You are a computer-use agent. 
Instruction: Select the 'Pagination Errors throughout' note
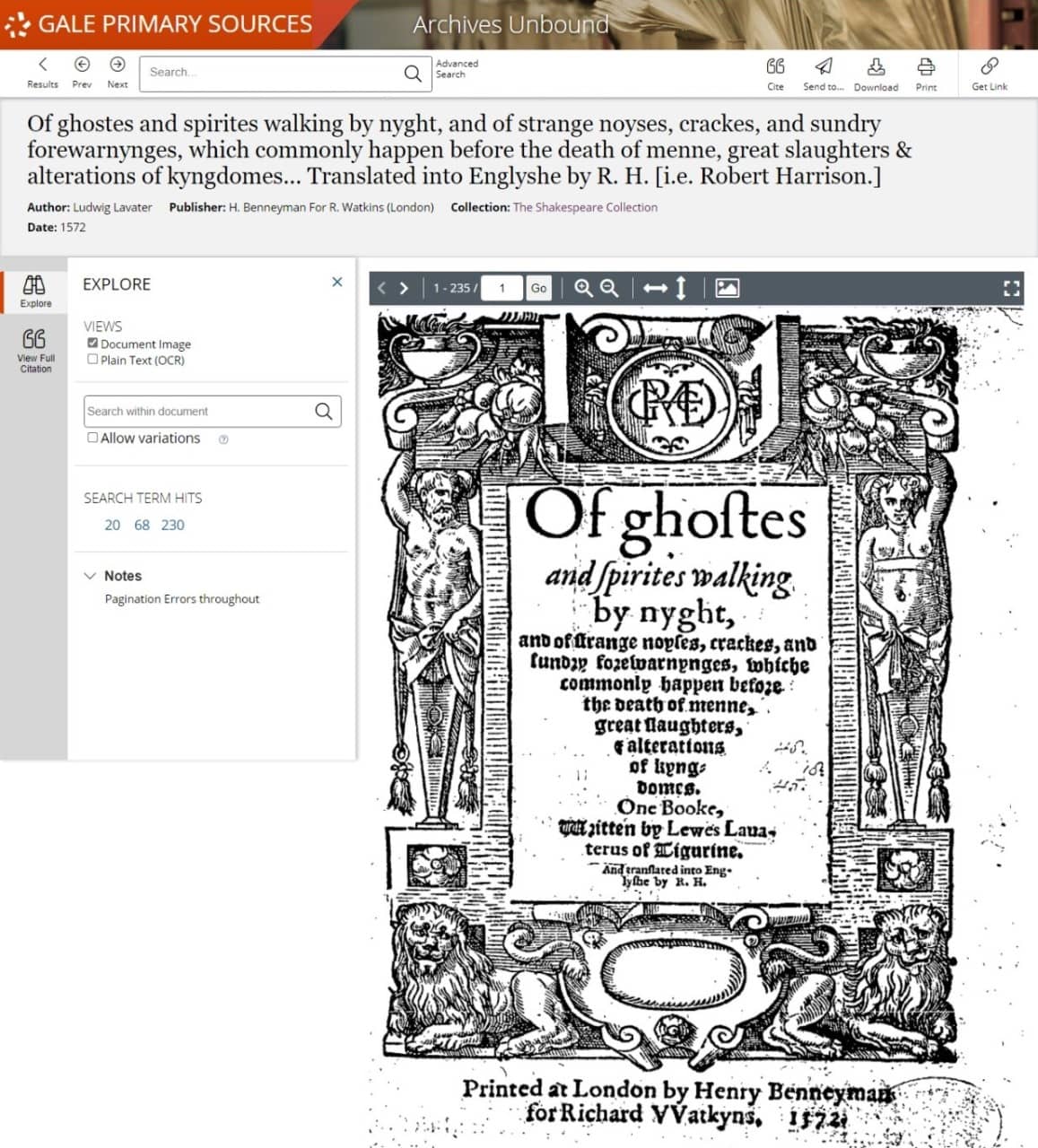click(x=182, y=599)
